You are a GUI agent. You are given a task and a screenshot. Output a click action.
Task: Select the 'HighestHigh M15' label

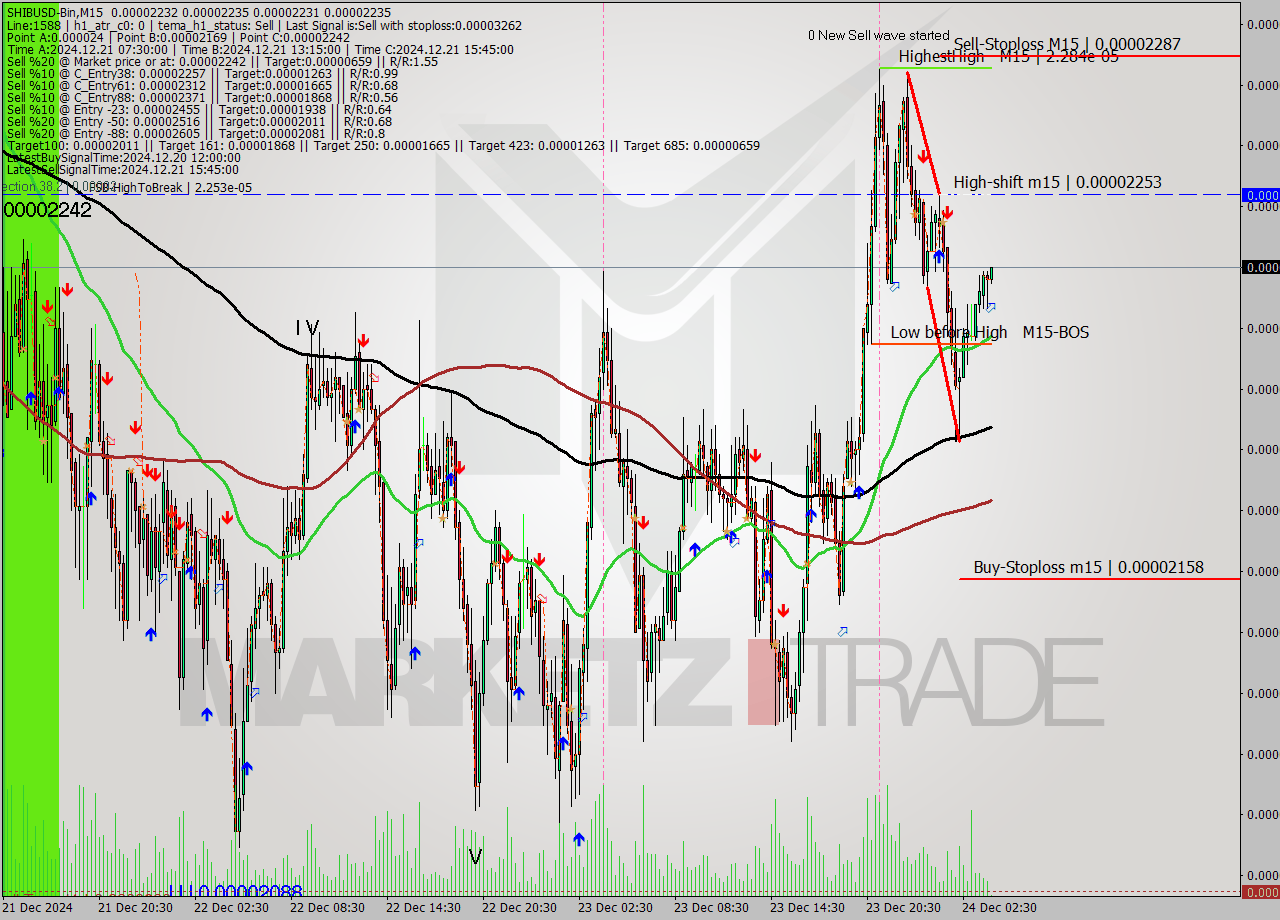coord(1008,57)
